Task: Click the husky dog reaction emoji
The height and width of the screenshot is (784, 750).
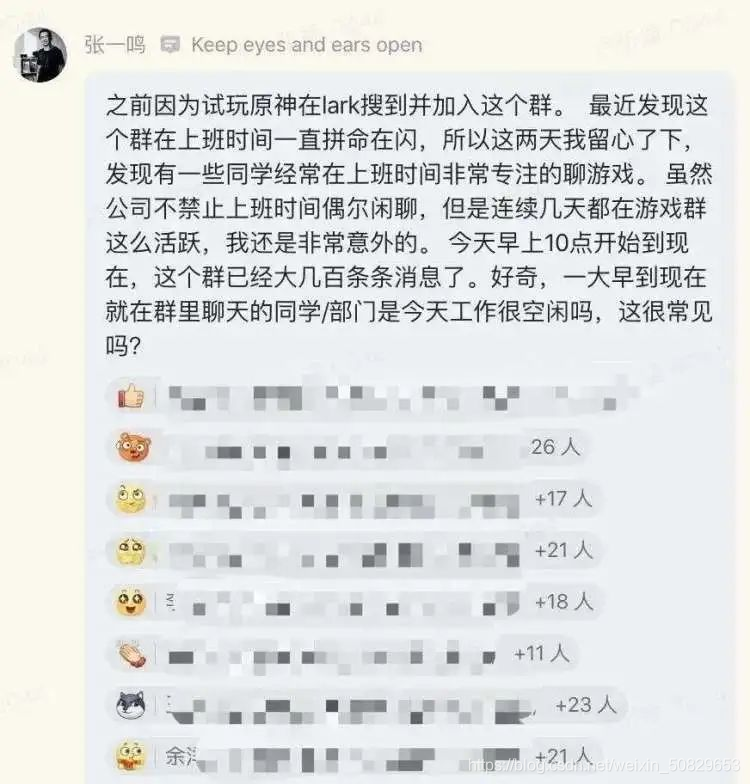Action: pos(132,706)
